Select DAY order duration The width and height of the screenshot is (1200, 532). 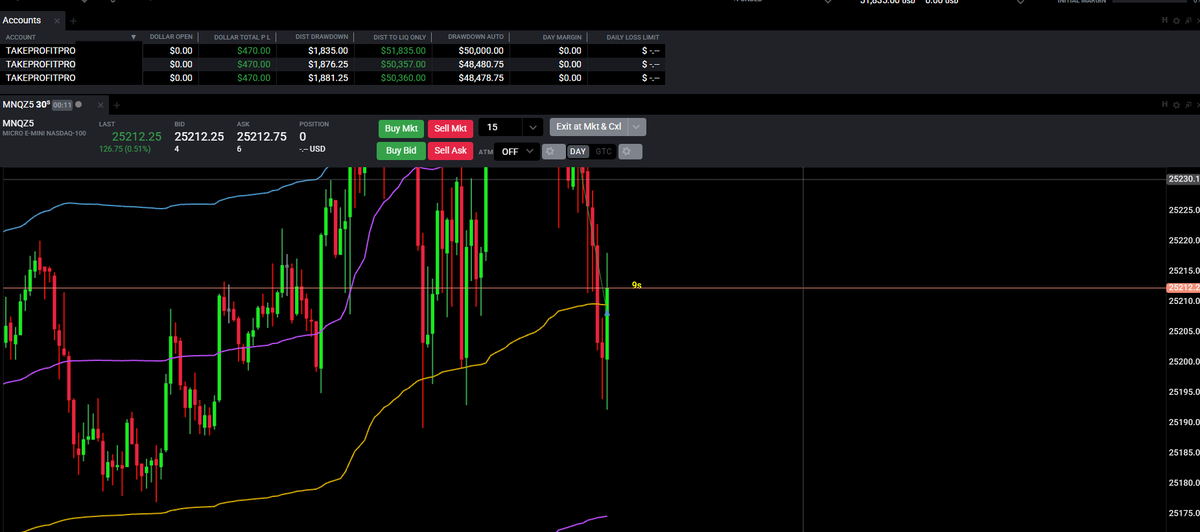coord(578,151)
